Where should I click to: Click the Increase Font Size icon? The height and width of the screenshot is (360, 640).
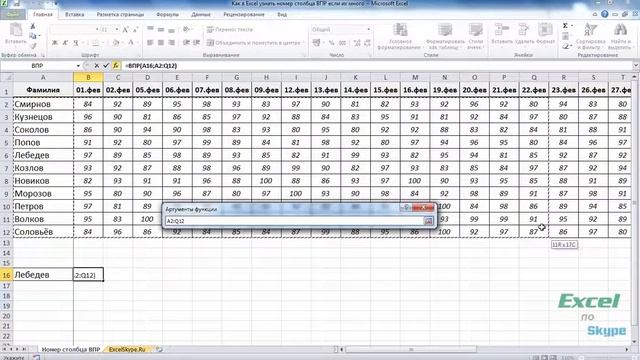pos(125,30)
